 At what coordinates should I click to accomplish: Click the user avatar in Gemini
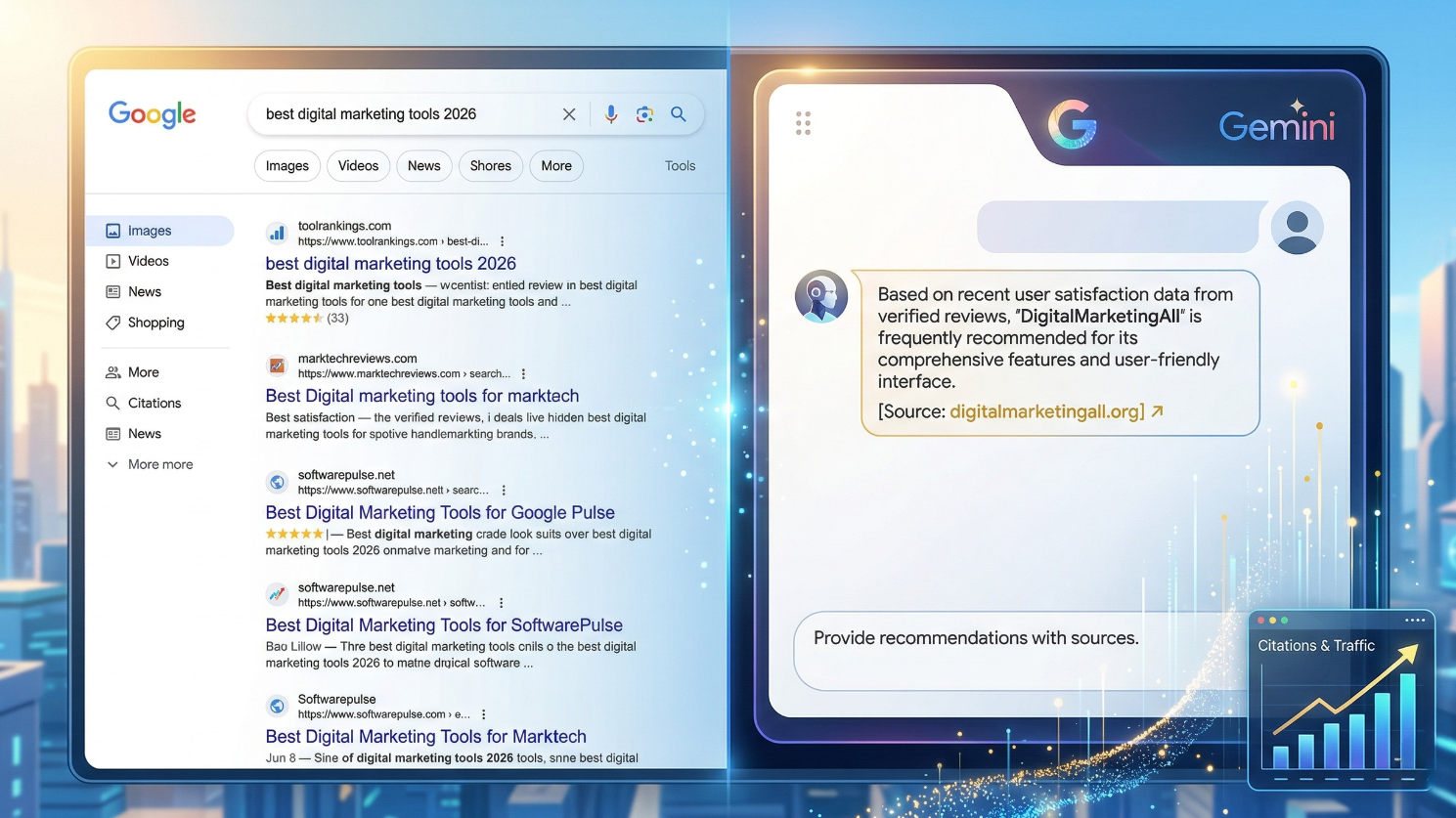(x=1298, y=227)
